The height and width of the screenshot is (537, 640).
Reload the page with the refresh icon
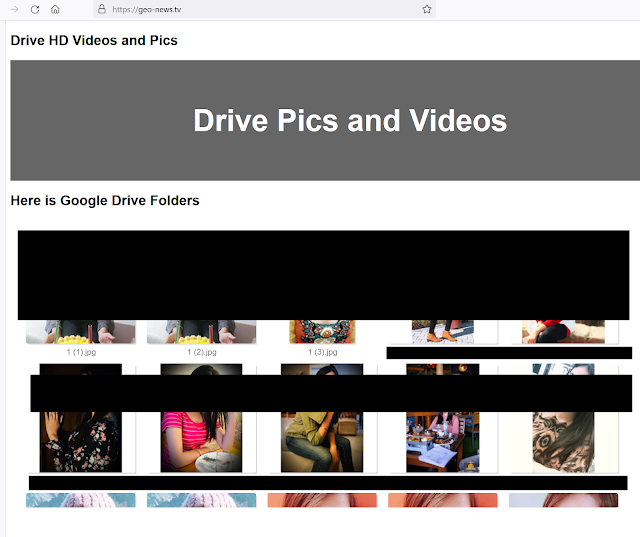pyautogui.click(x=35, y=9)
